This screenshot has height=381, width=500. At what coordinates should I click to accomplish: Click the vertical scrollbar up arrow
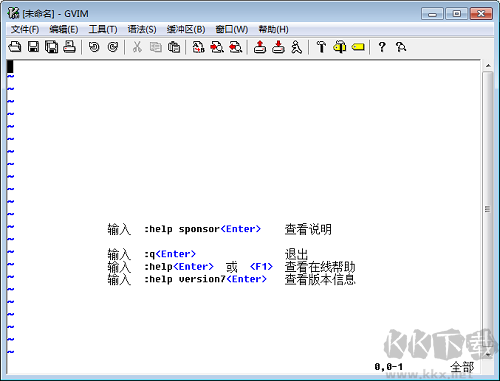tap(488, 66)
